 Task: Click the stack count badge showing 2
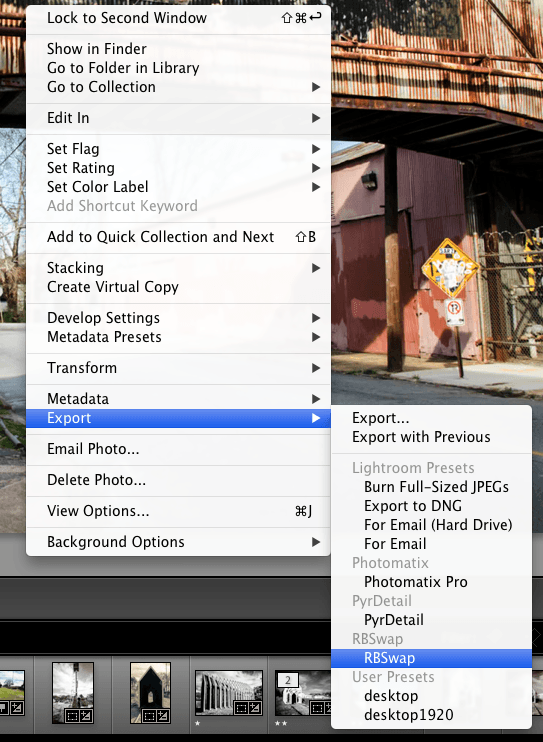coord(288,680)
